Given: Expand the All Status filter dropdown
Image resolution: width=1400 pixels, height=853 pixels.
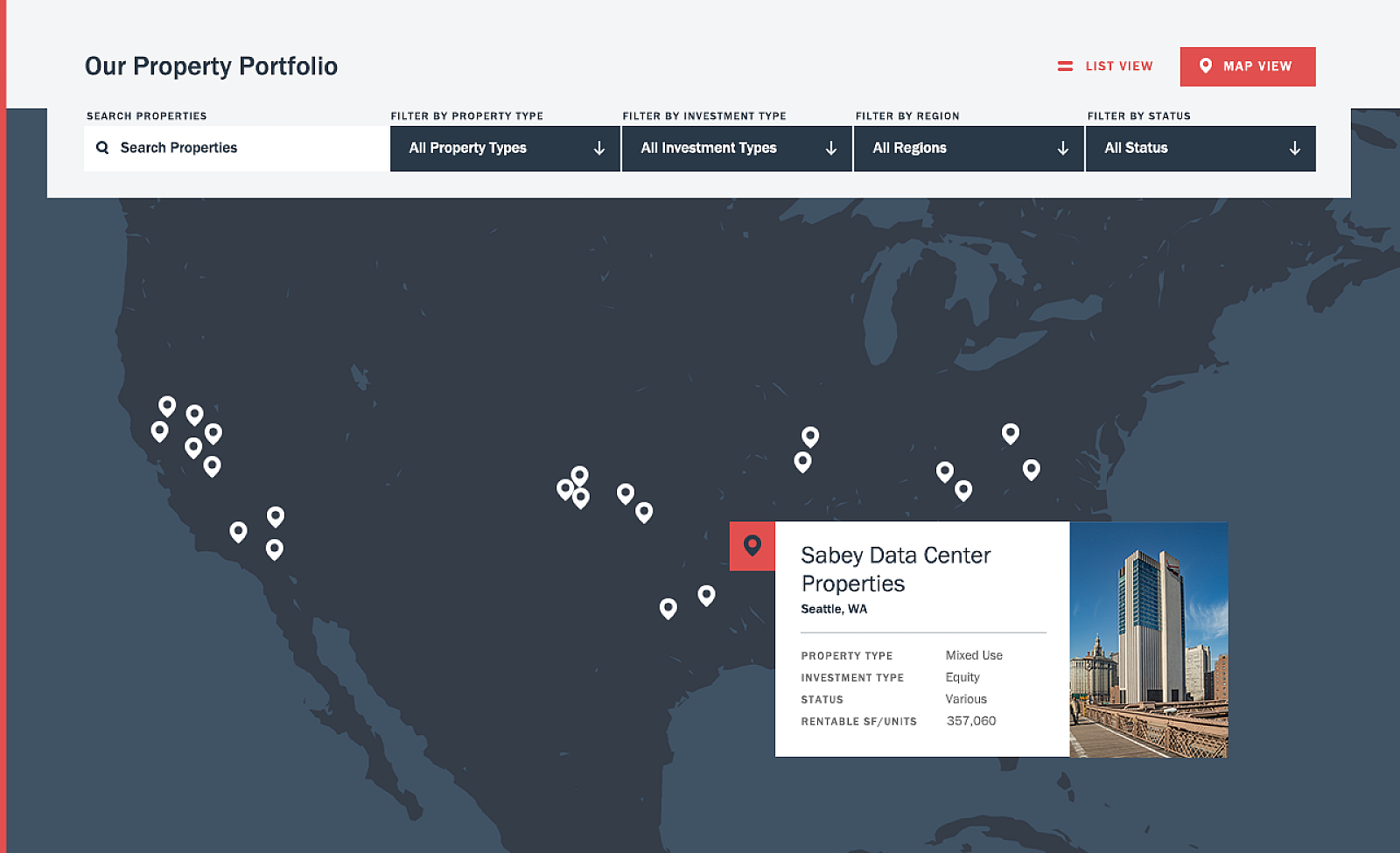Looking at the screenshot, I should click(x=1200, y=149).
